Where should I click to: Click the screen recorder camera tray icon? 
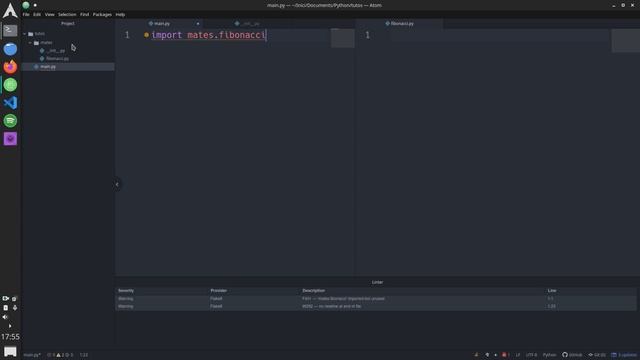[x=5, y=299]
